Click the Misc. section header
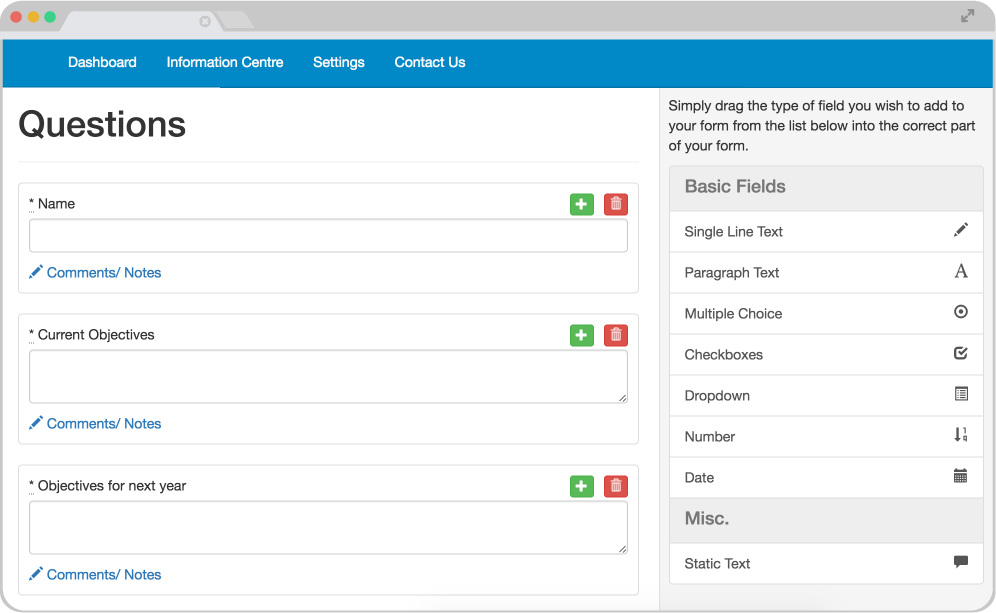Screen dimensions: 996x613 (x=826, y=520)
